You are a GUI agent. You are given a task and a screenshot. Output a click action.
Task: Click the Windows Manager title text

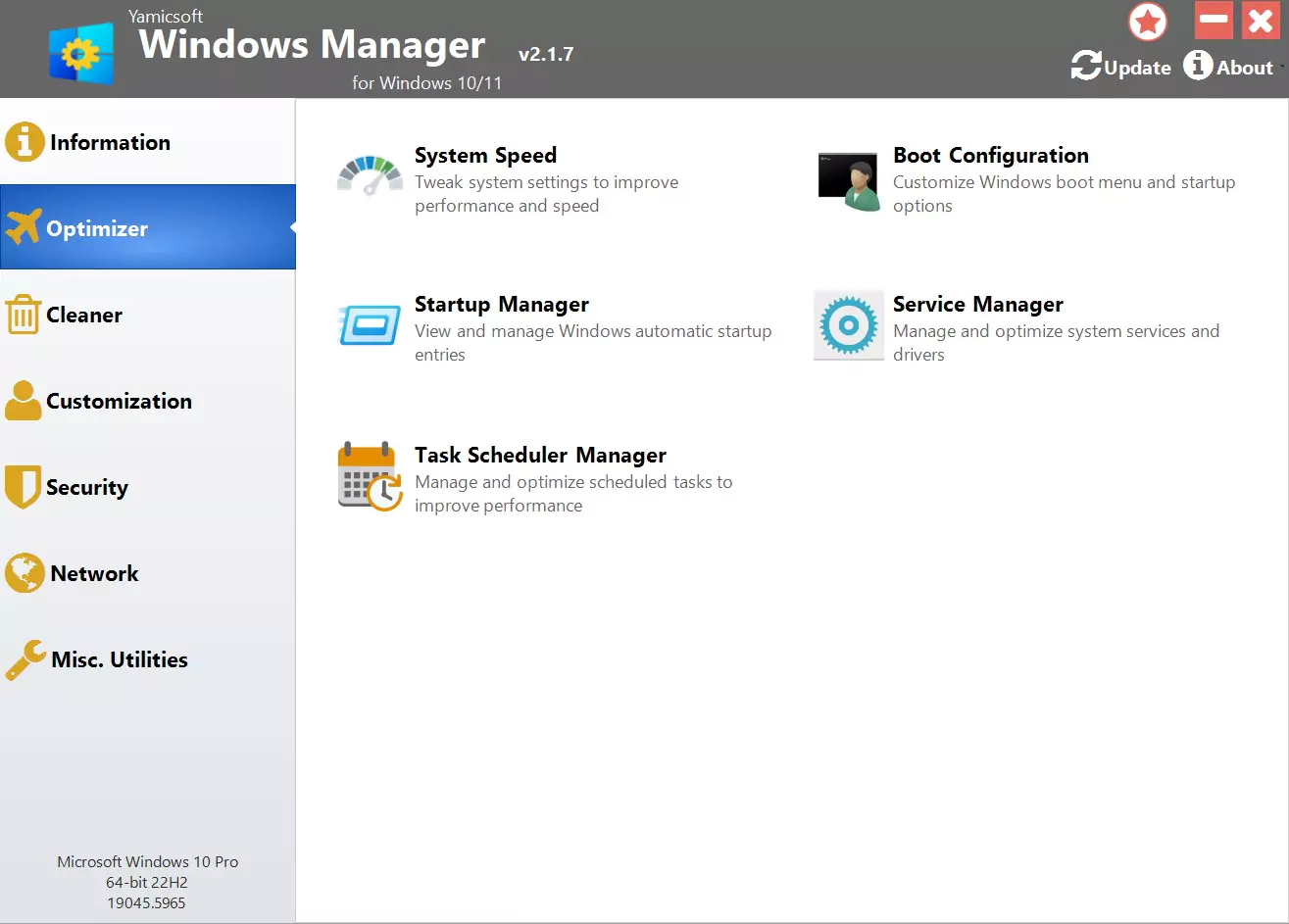(x=313, y=45)
